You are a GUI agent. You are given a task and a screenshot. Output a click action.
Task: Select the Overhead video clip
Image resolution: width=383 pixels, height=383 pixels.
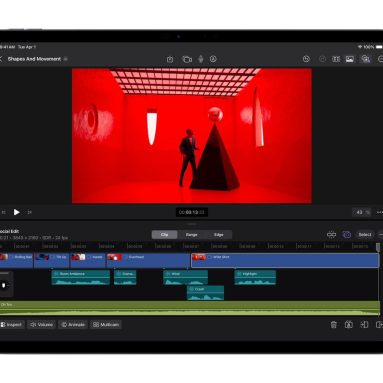(x=148, y=260)
